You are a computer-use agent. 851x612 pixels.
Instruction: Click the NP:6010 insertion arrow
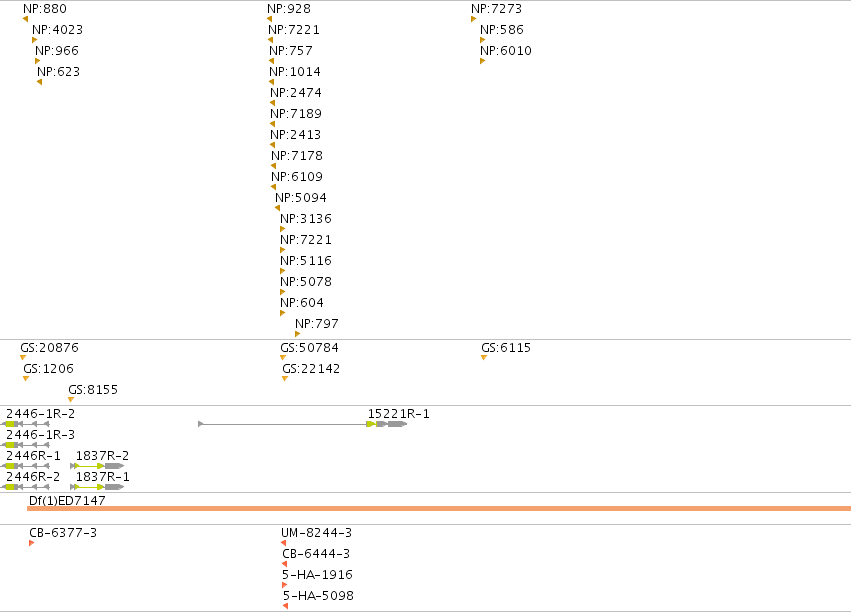click(482, 61)
